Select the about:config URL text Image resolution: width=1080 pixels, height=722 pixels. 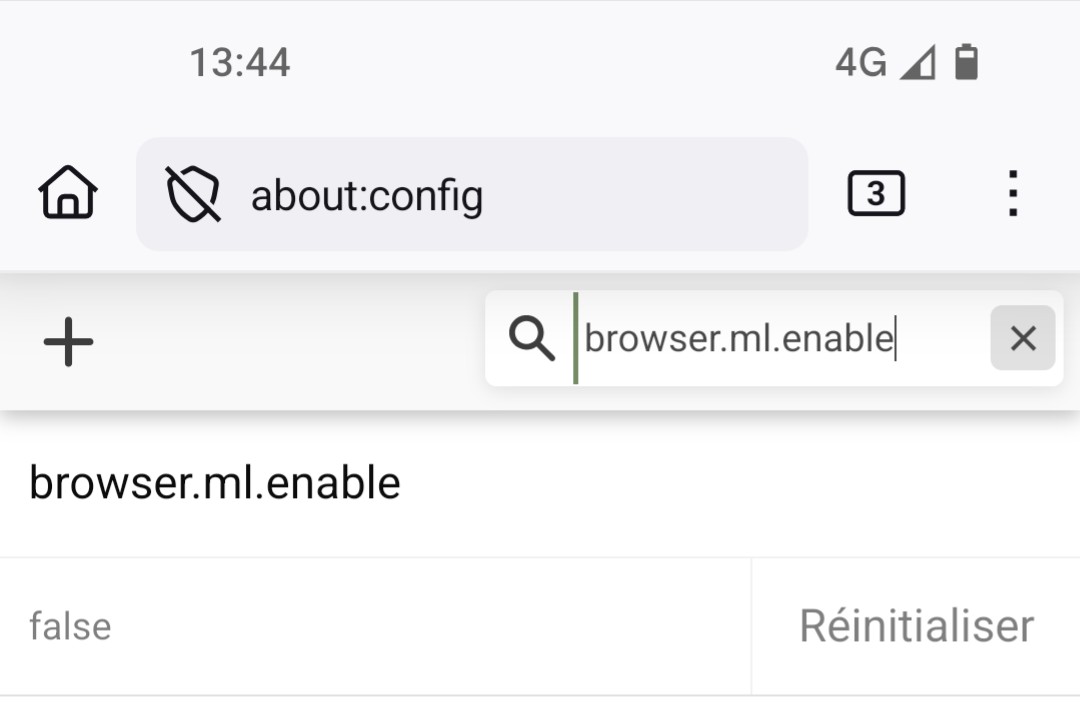coord(366,195)
